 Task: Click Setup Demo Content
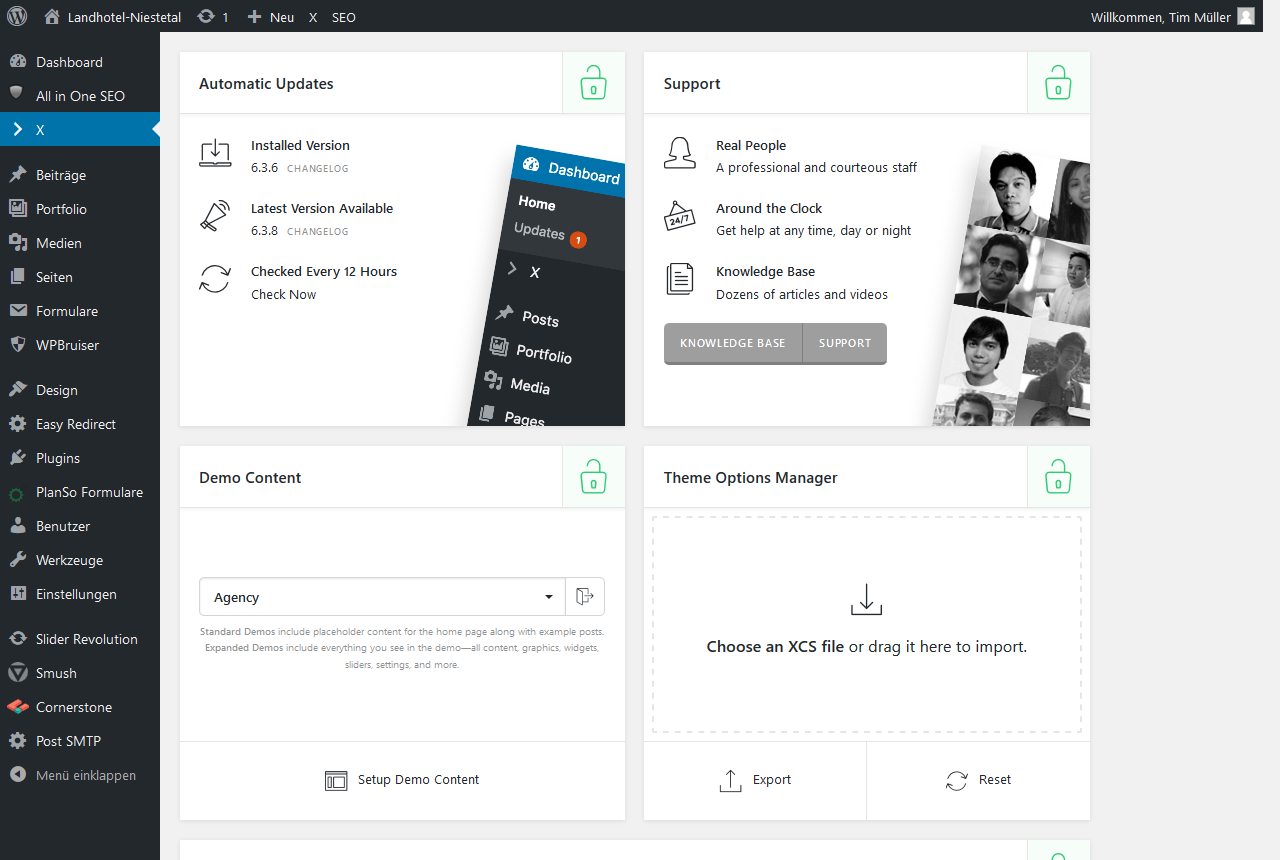(402, 780)
